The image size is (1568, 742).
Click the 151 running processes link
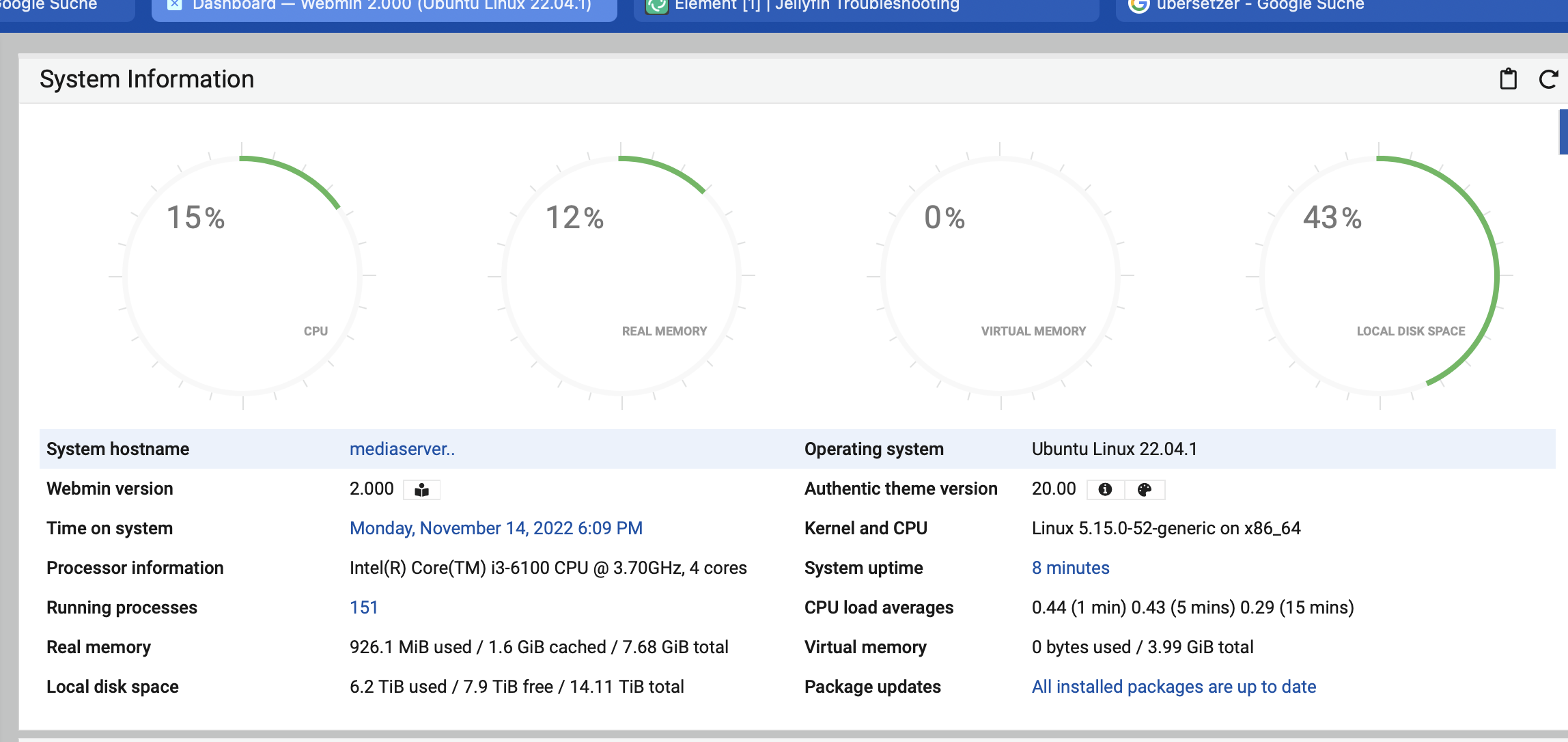363,607
